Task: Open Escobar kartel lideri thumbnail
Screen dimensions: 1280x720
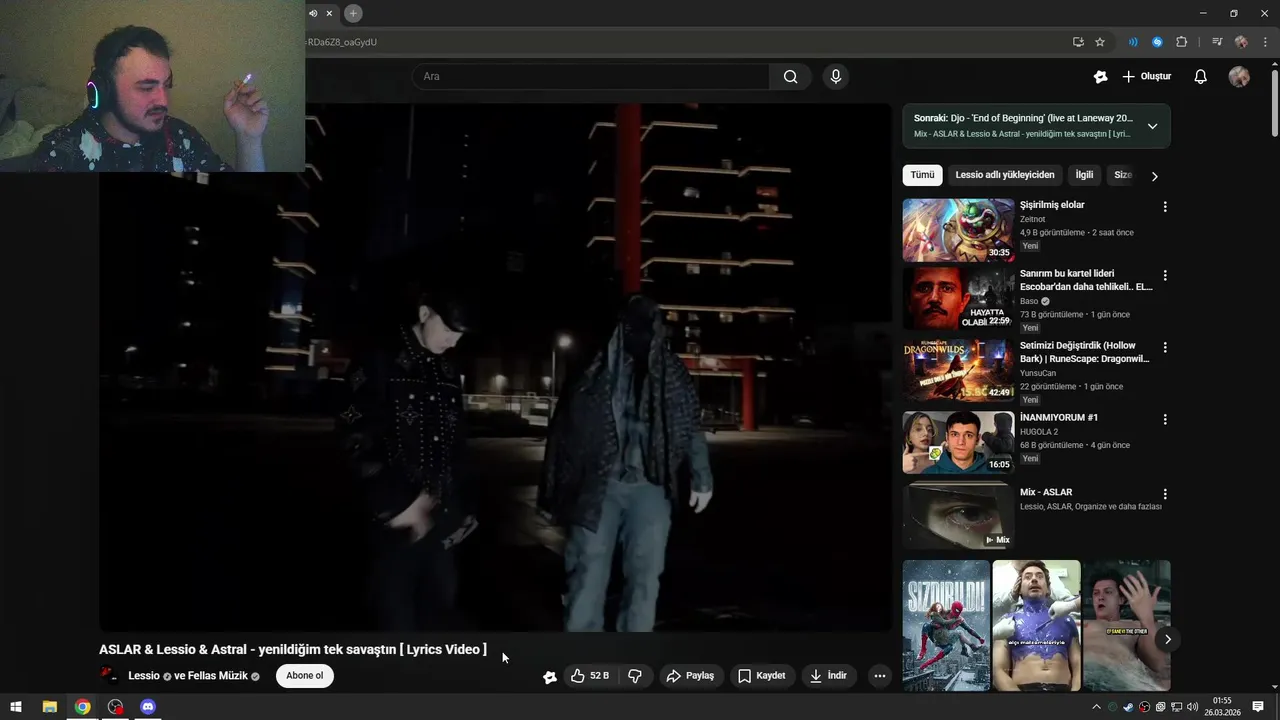Action: [958, 298]
